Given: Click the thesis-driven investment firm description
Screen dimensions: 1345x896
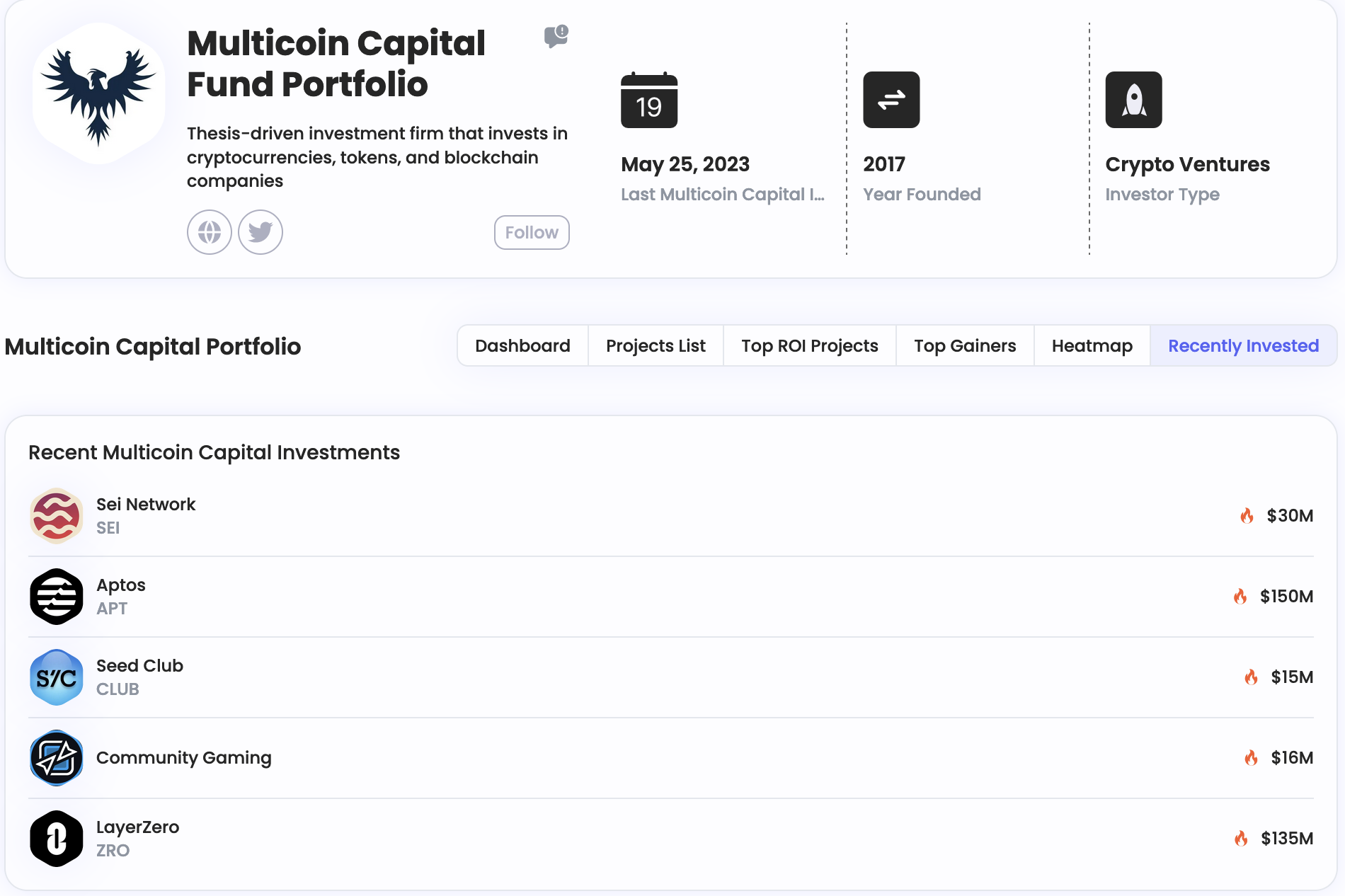Looking at the screenshot, I should click(x=377, y=157).
